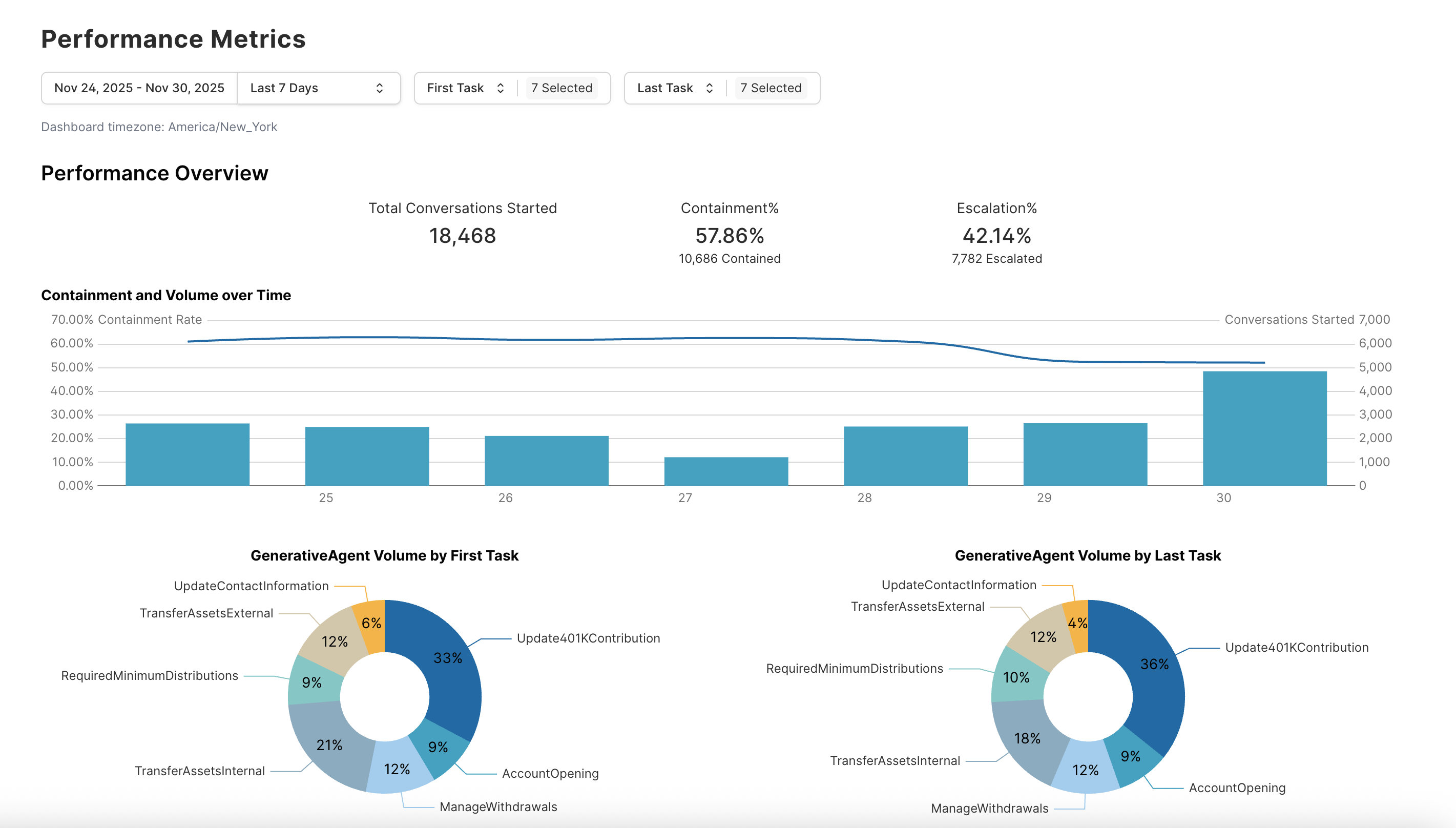Screen dimensions: 1456x828
Task: Select the volume bar for day 30
Action: coord(1264,428)
